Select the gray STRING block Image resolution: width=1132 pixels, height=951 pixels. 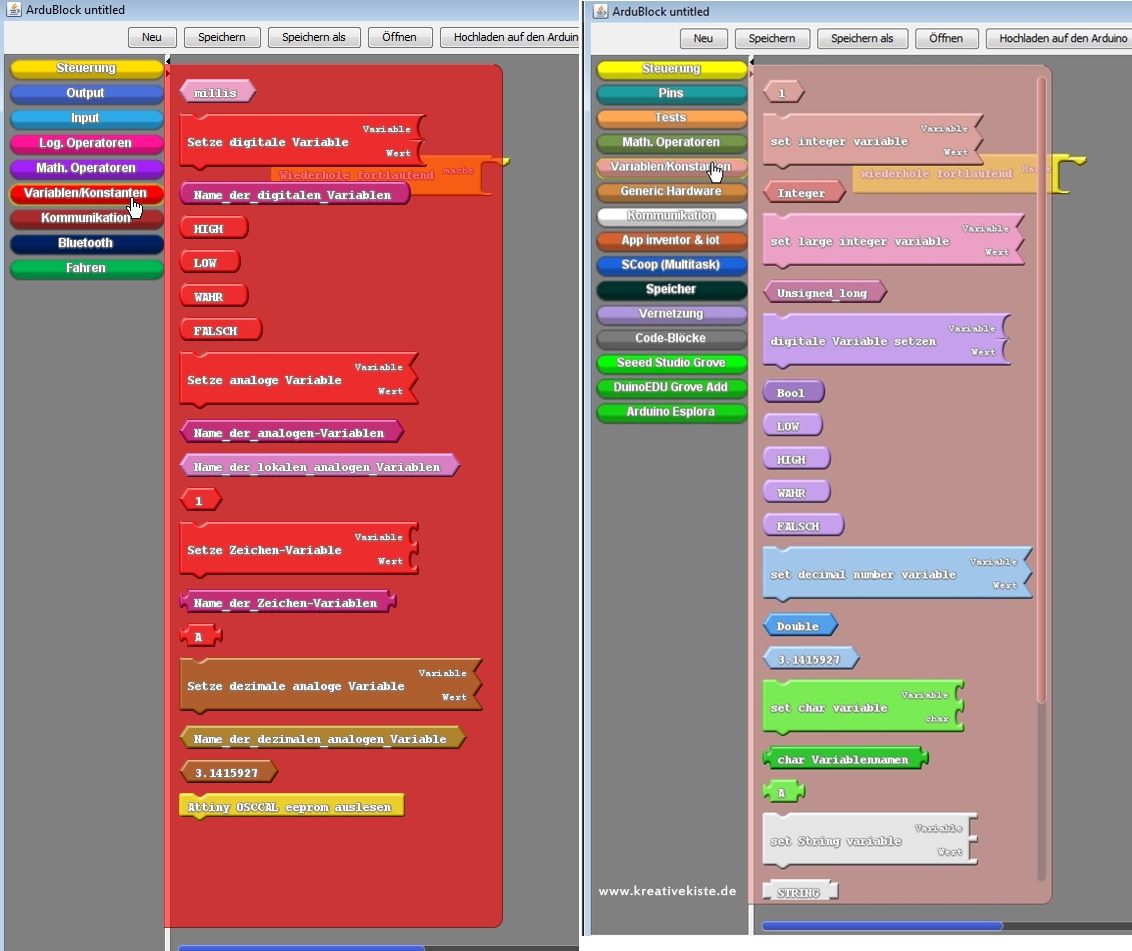[798, 892]
